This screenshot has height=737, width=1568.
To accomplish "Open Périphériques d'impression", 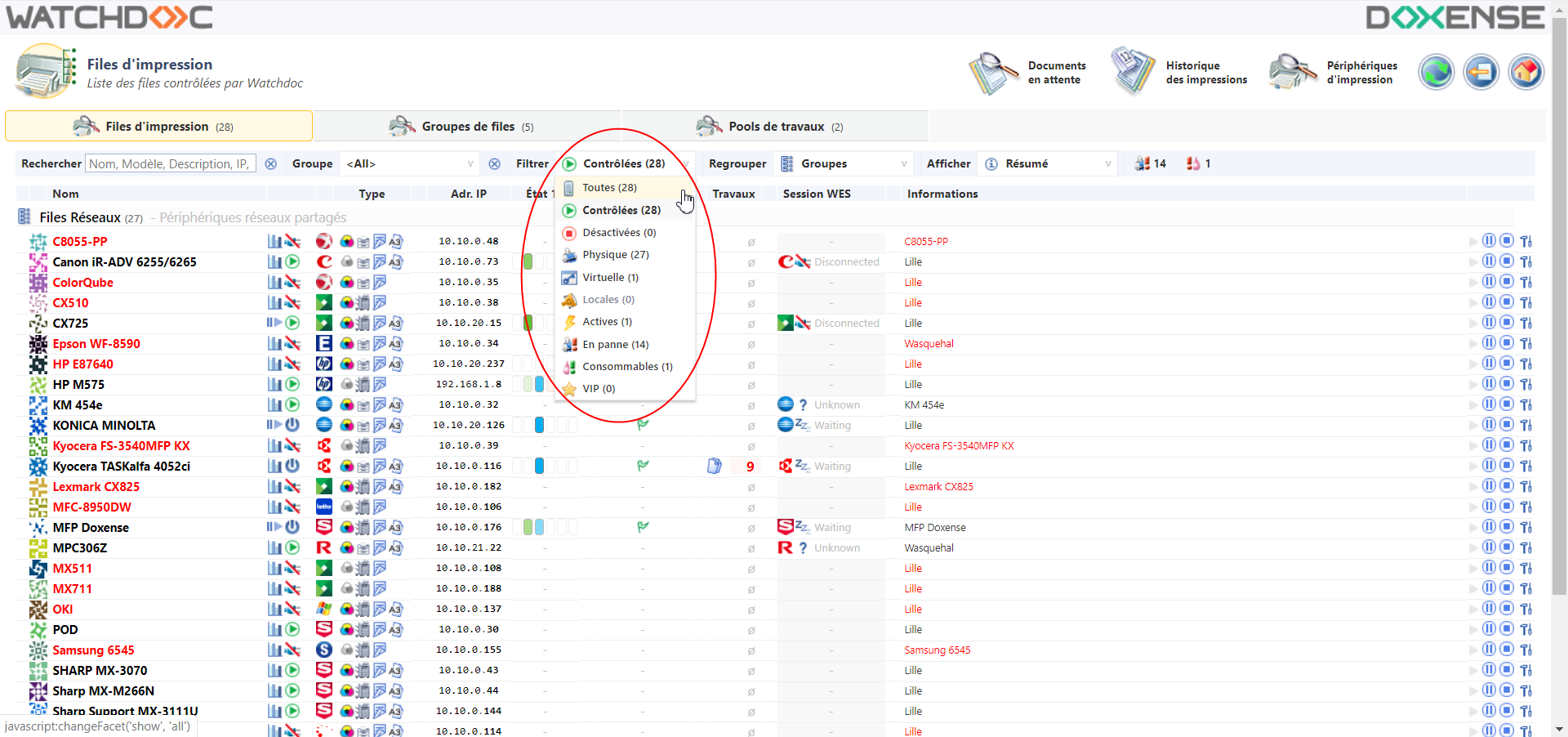I will 1334,73.
